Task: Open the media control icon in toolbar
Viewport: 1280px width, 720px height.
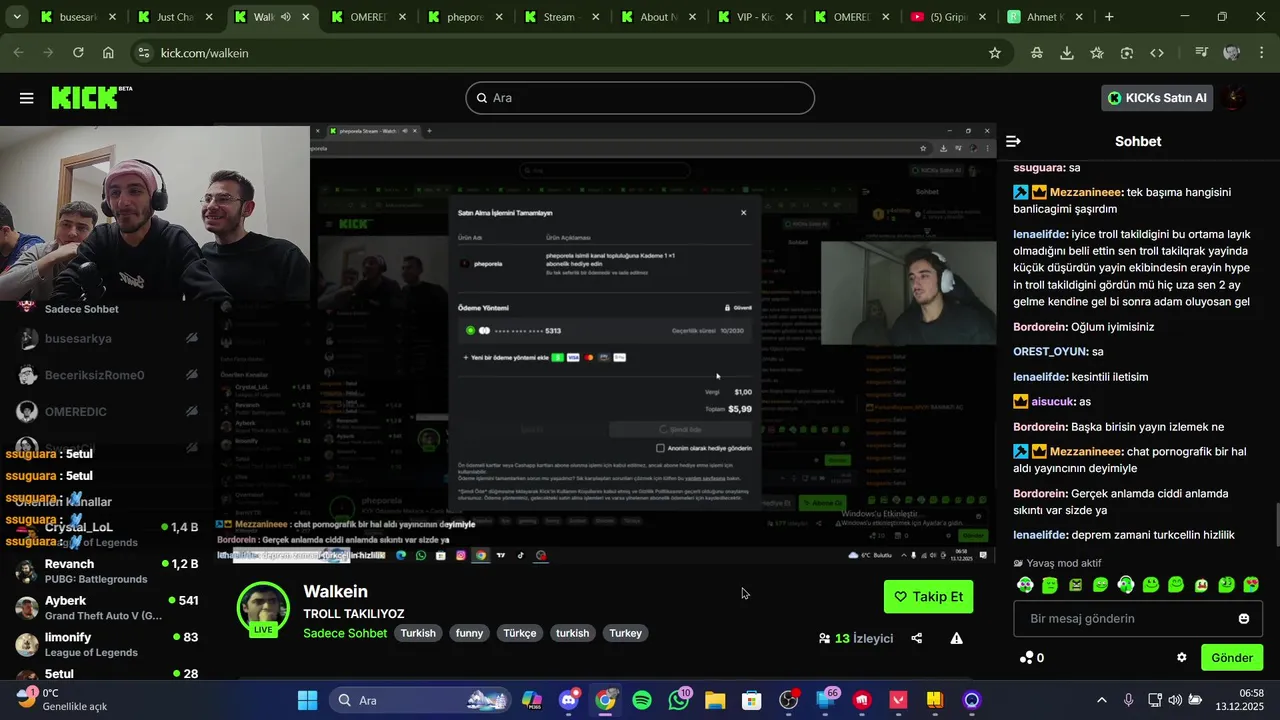Action: [x=1202, y=53]
